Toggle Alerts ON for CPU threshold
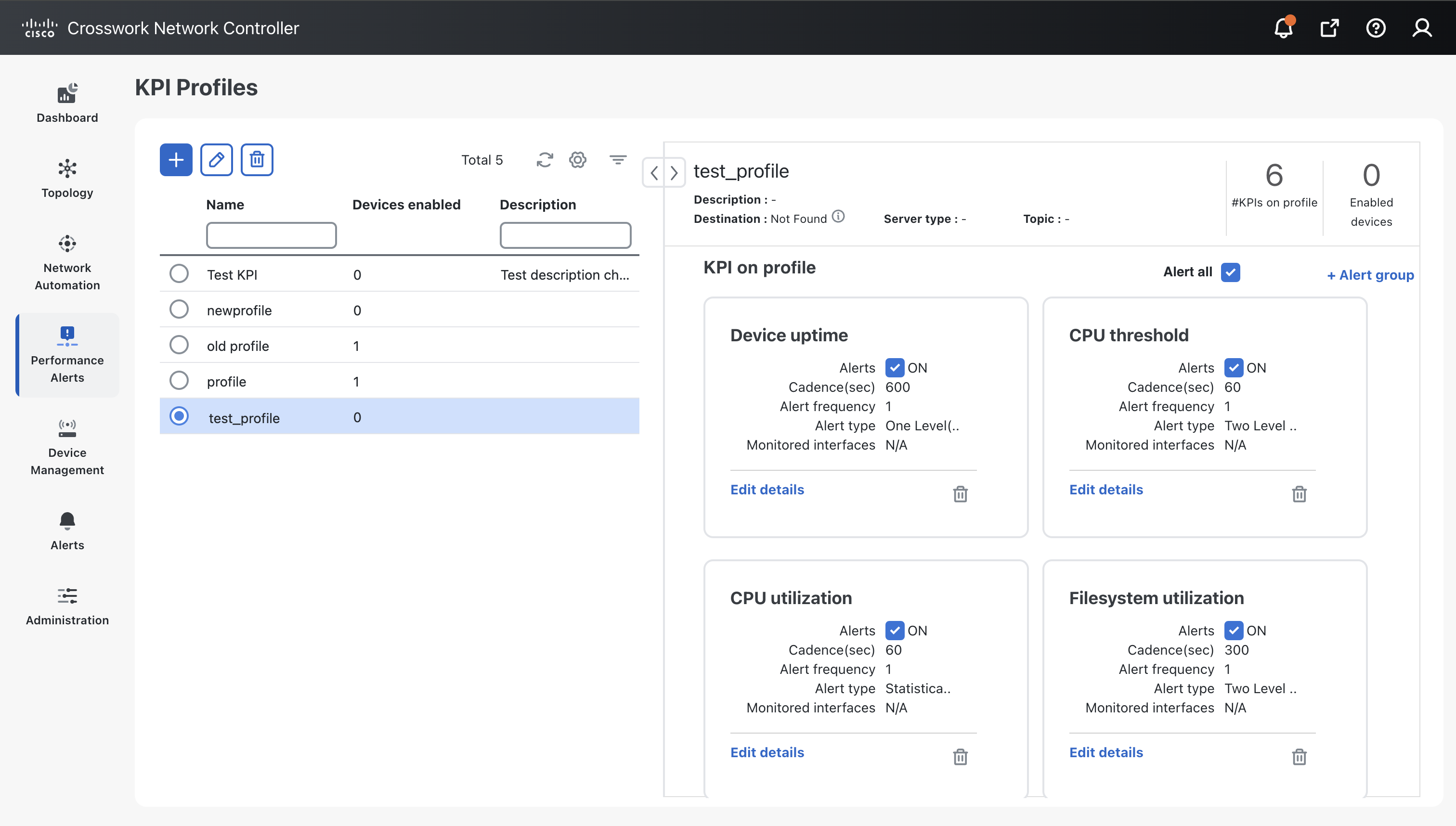1456x826 pixels. pyautogui.click(x=1233, y=368)
